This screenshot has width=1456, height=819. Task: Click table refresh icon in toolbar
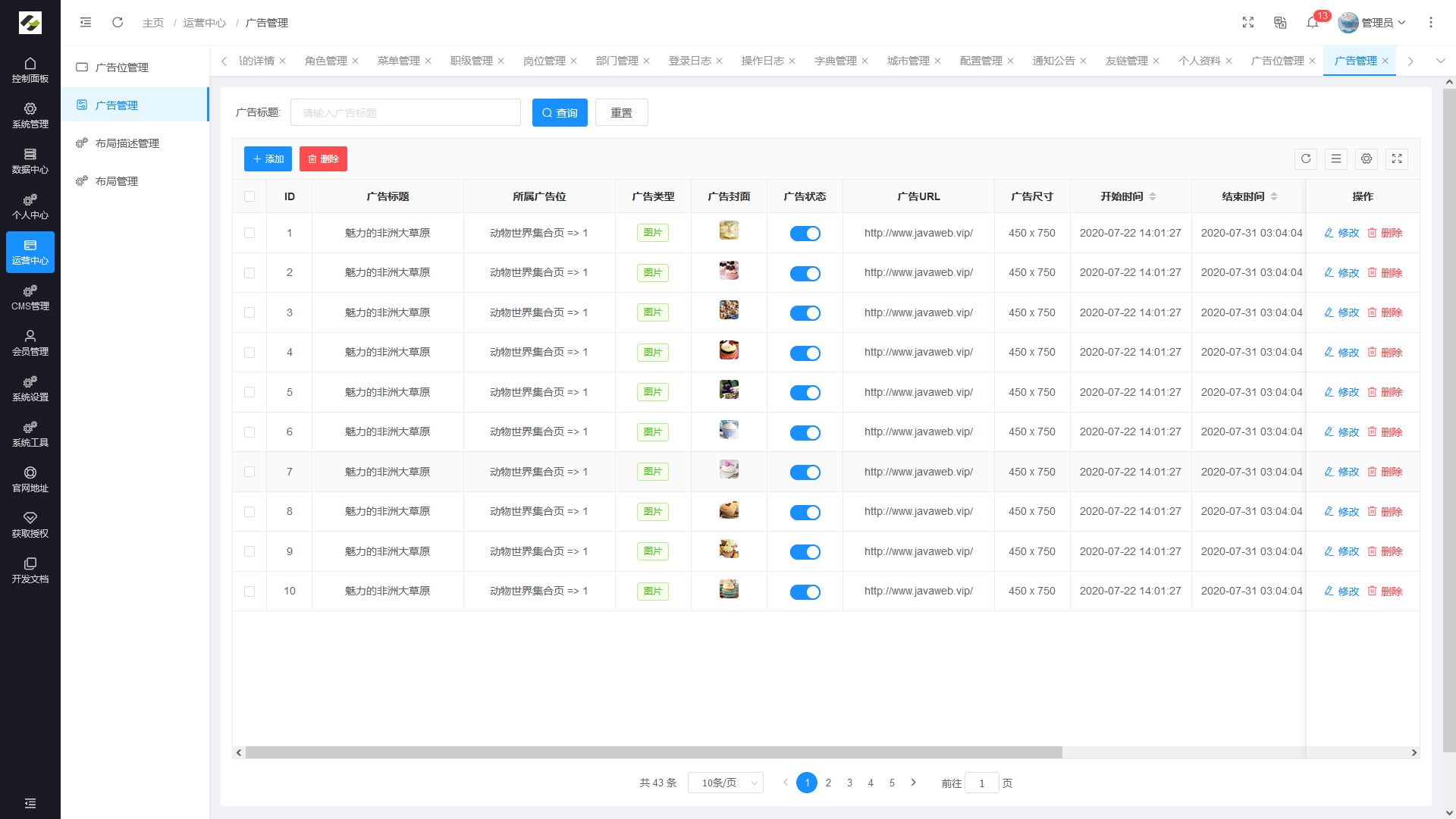pos(1306,159)
